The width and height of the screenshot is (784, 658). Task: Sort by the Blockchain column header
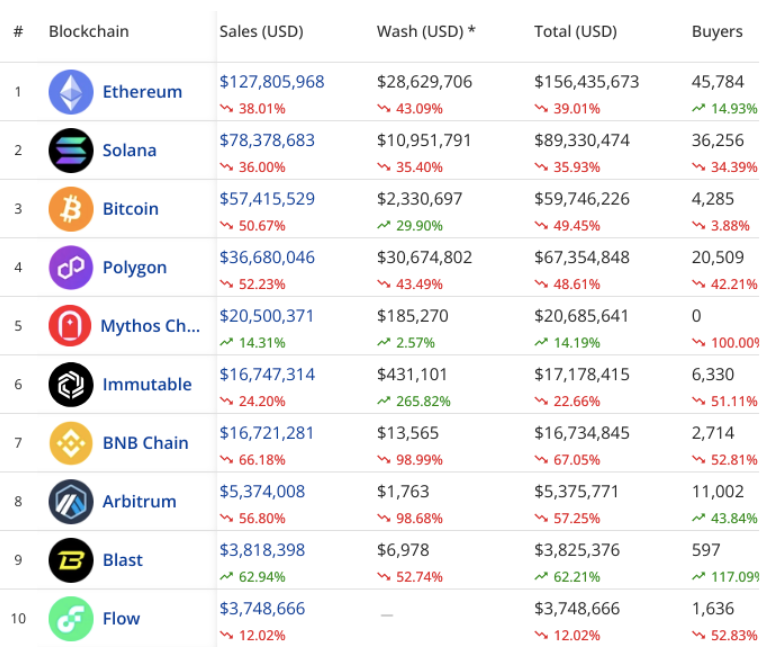[x=89, y=32]
